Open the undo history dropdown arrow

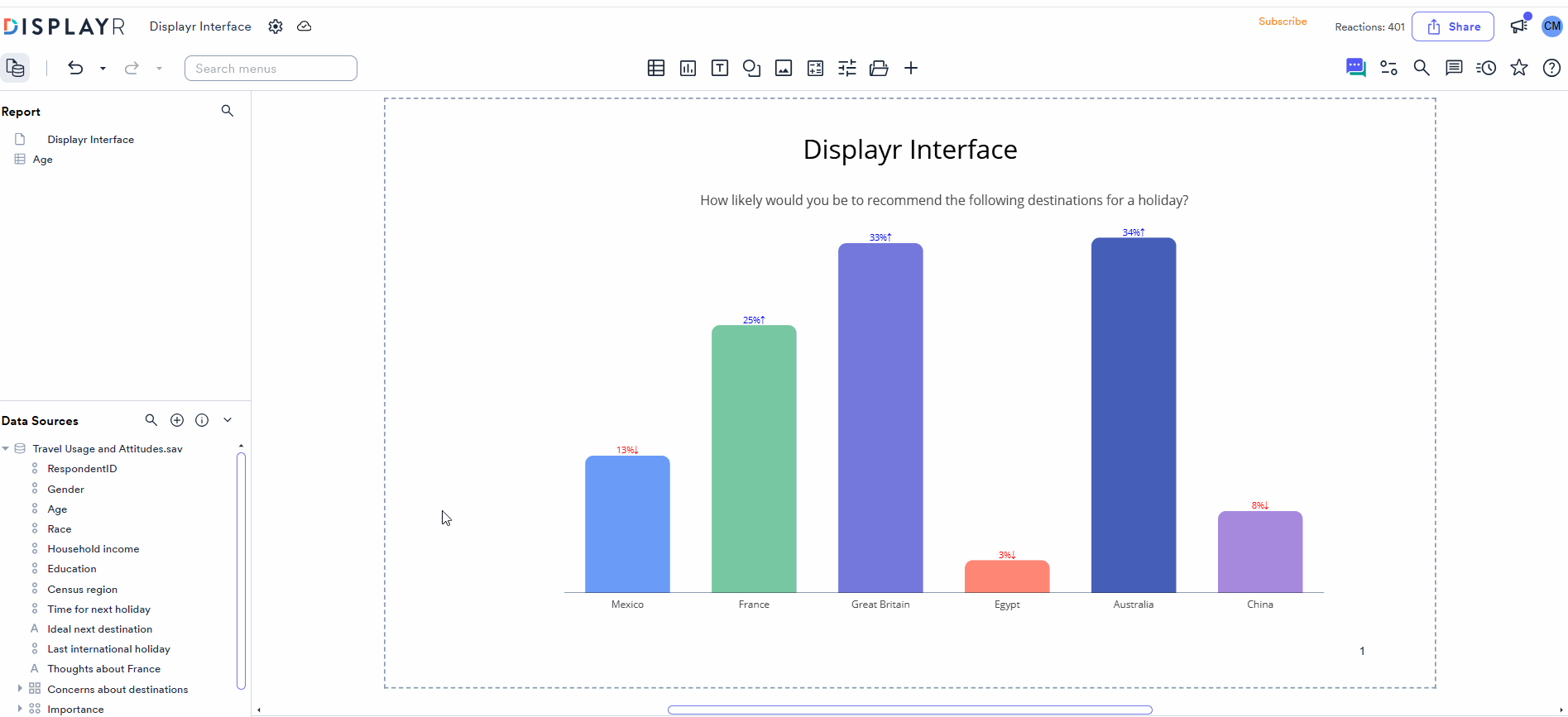[103, 69]
